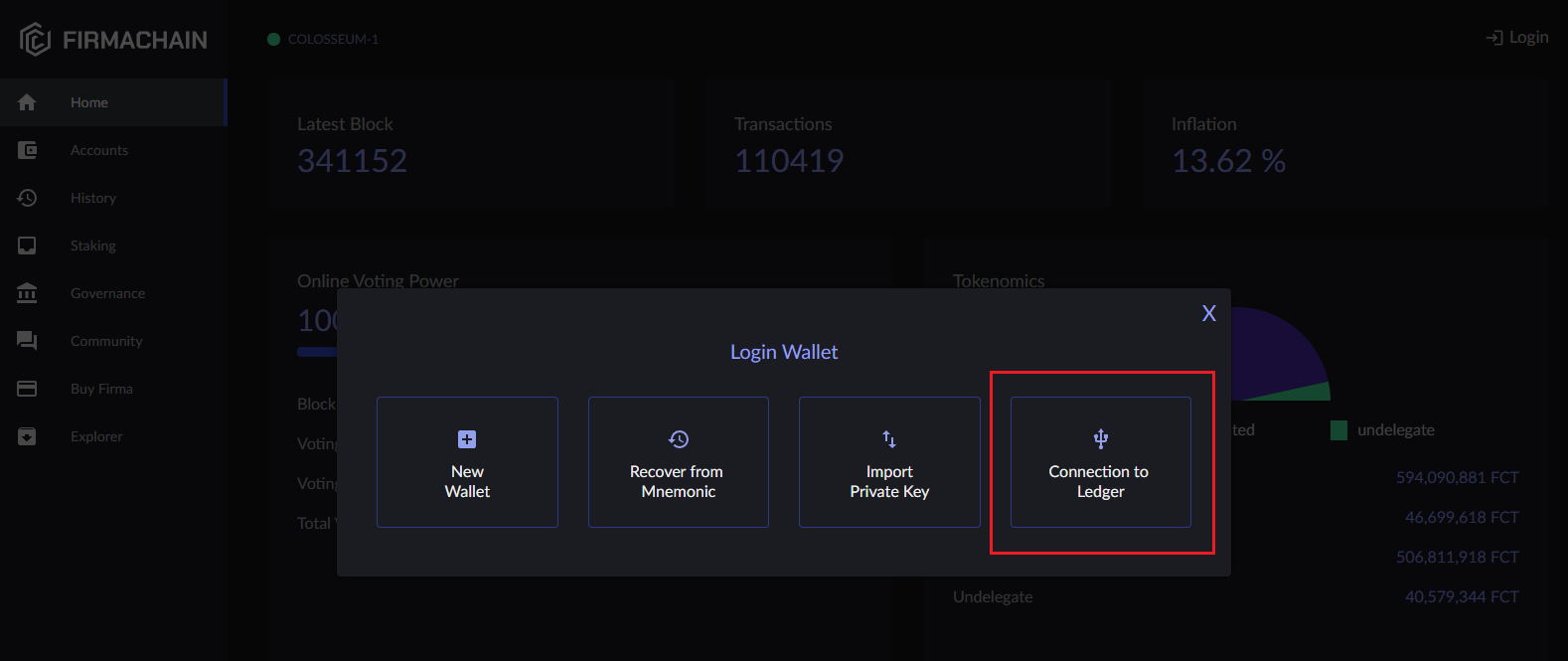Choose New Wallet option
This screenshot has height=661, width=1568.
click(x=467, y=462)
